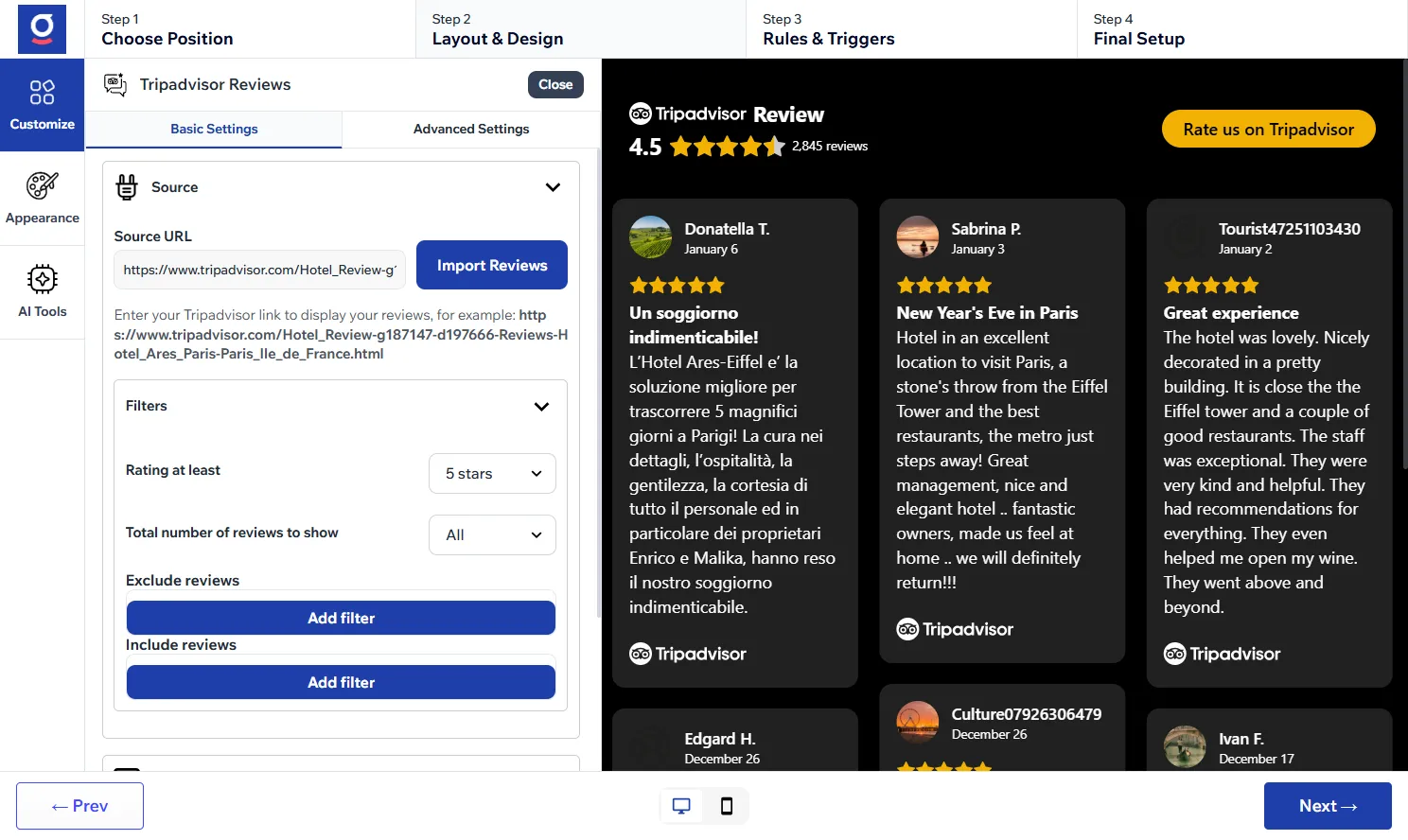Open the Rating at least dropdown
Viewport: 1408px width, 840px height.
pos(492,474)
